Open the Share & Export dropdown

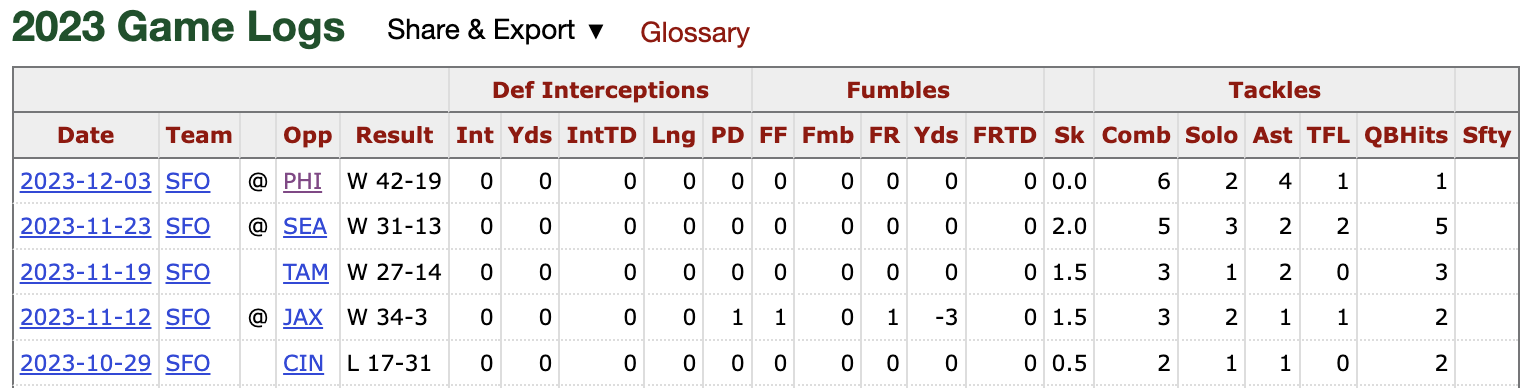tap(496, 31)
